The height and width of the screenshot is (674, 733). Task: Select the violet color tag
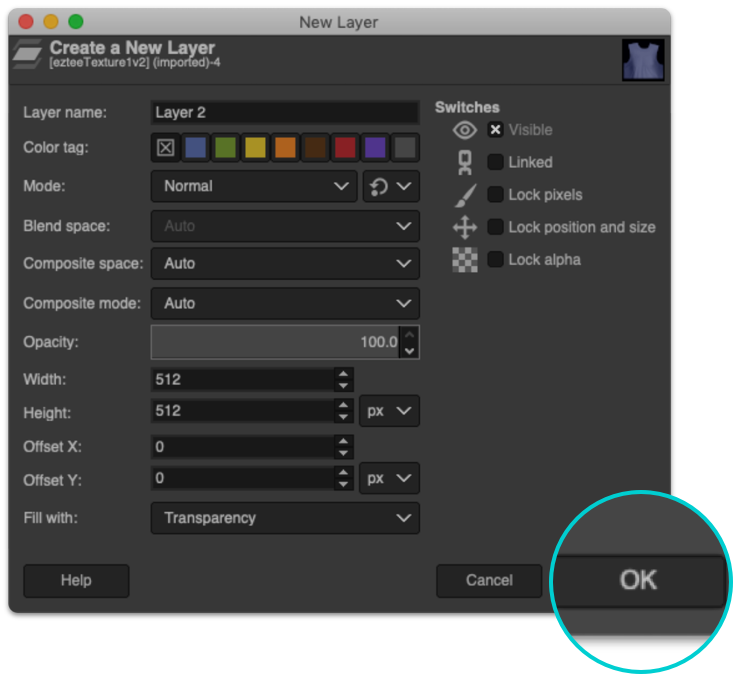click(x=375, y=148)
